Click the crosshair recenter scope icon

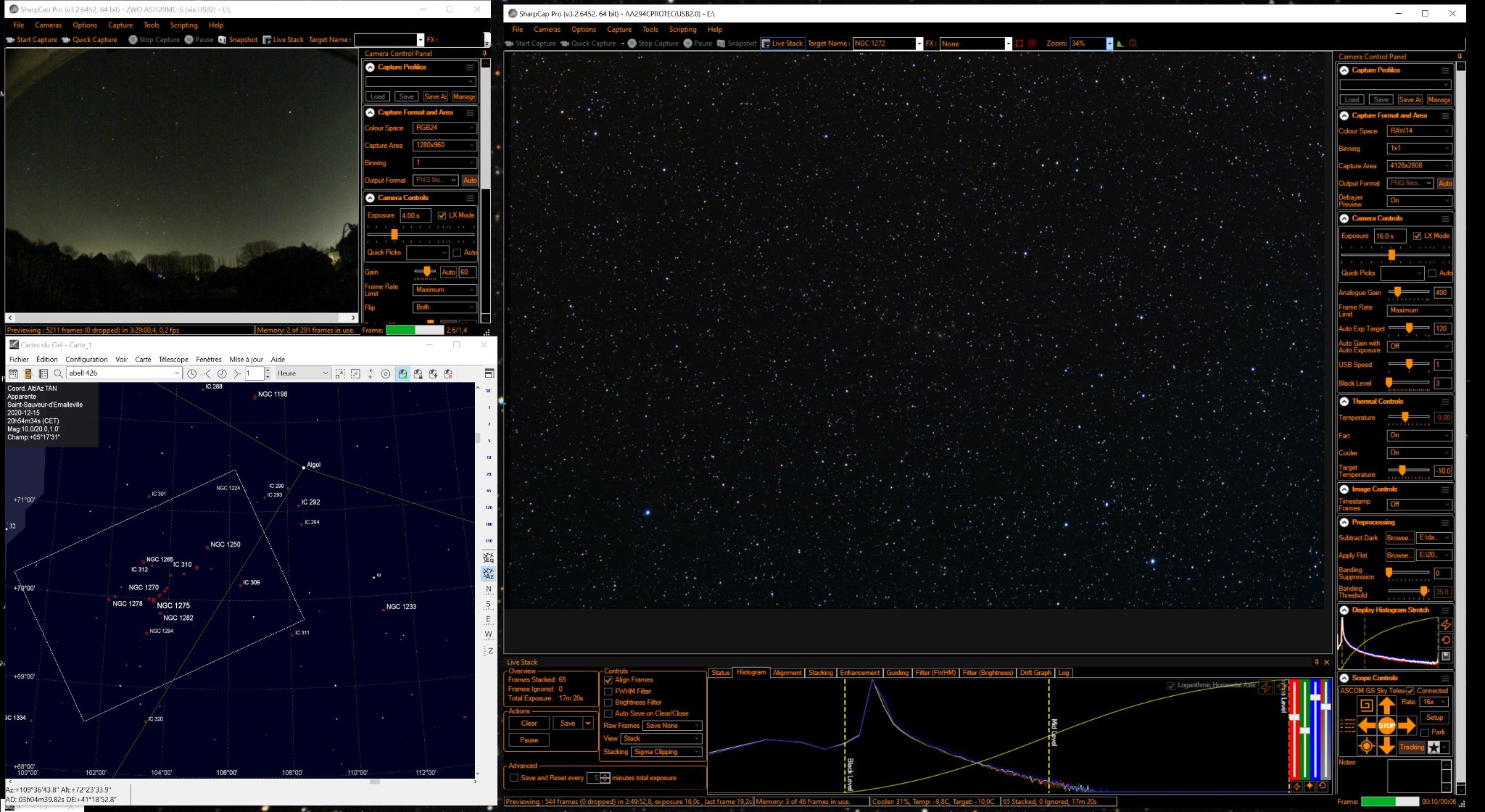click(1367, 746)
